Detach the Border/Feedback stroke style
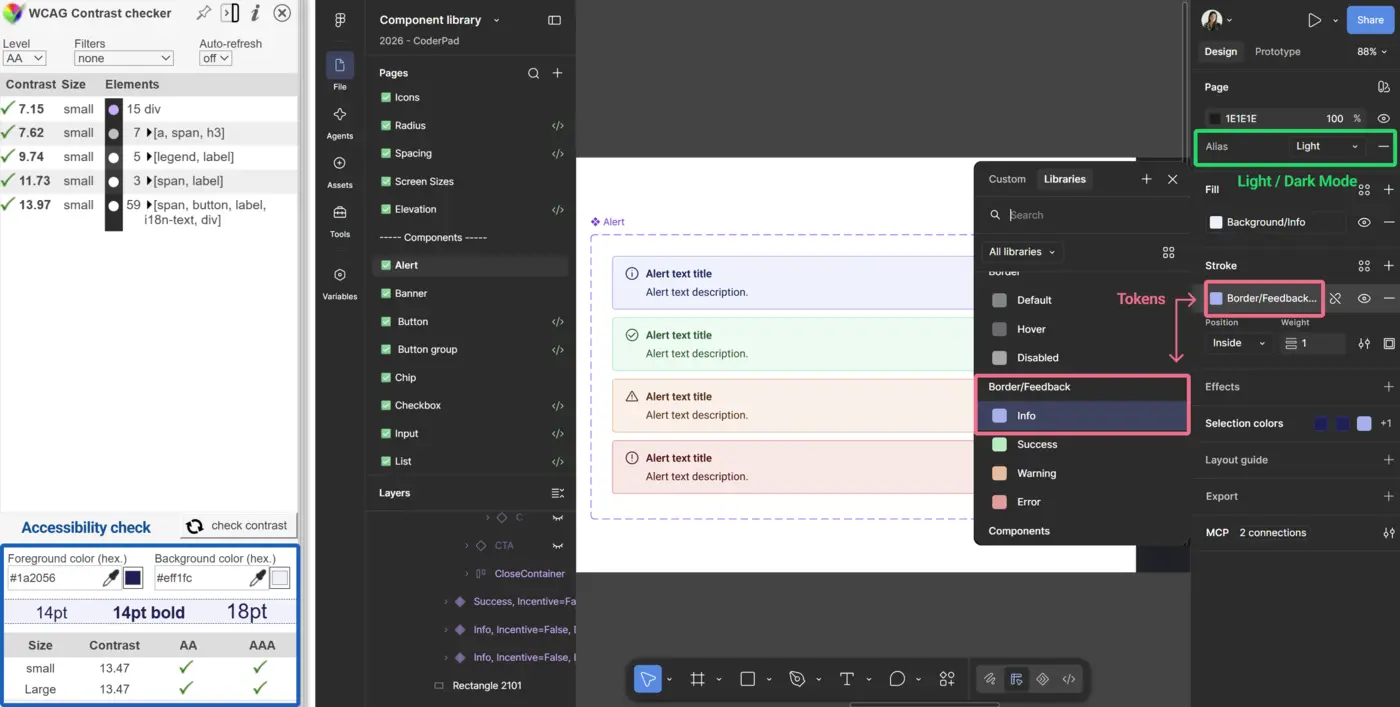The width and height of the screenshot is (1400, 707). (1335, 298)
